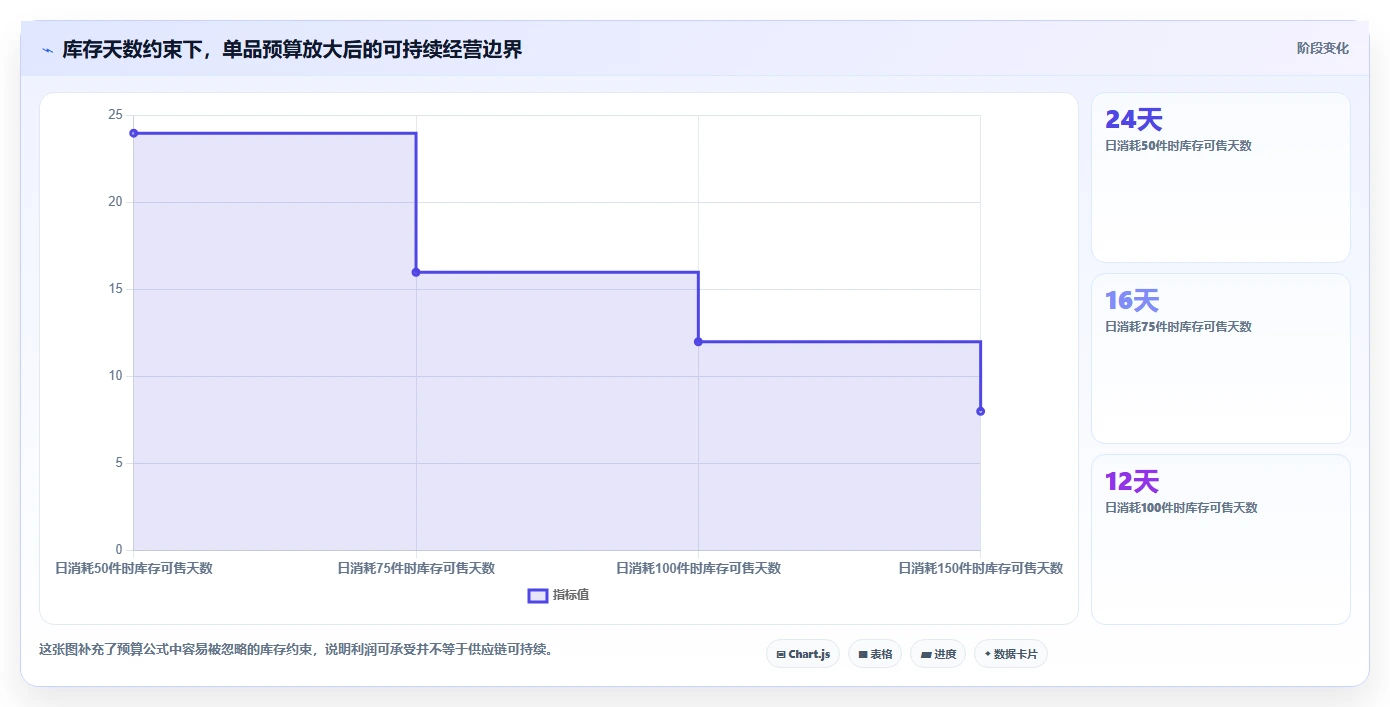The image size is (1390, 707).
Task: Click the 数据卡片 tag chip
Action: (1010, 654)
